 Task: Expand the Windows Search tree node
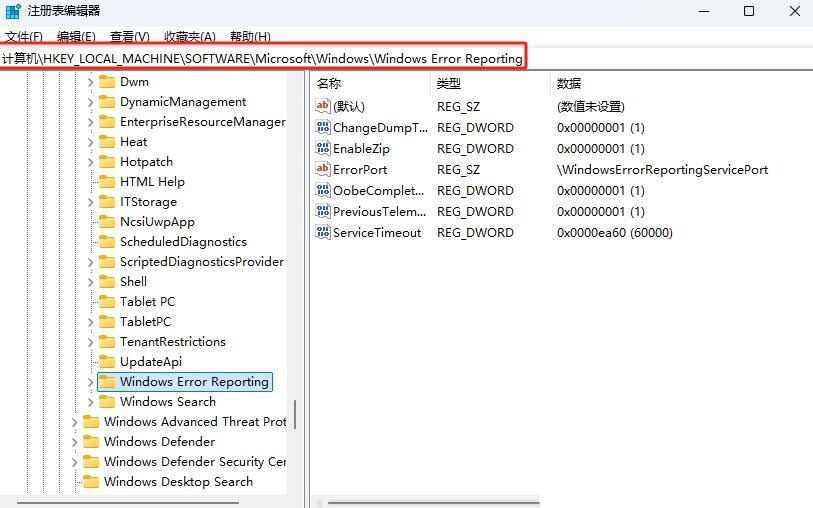(91, 401)
